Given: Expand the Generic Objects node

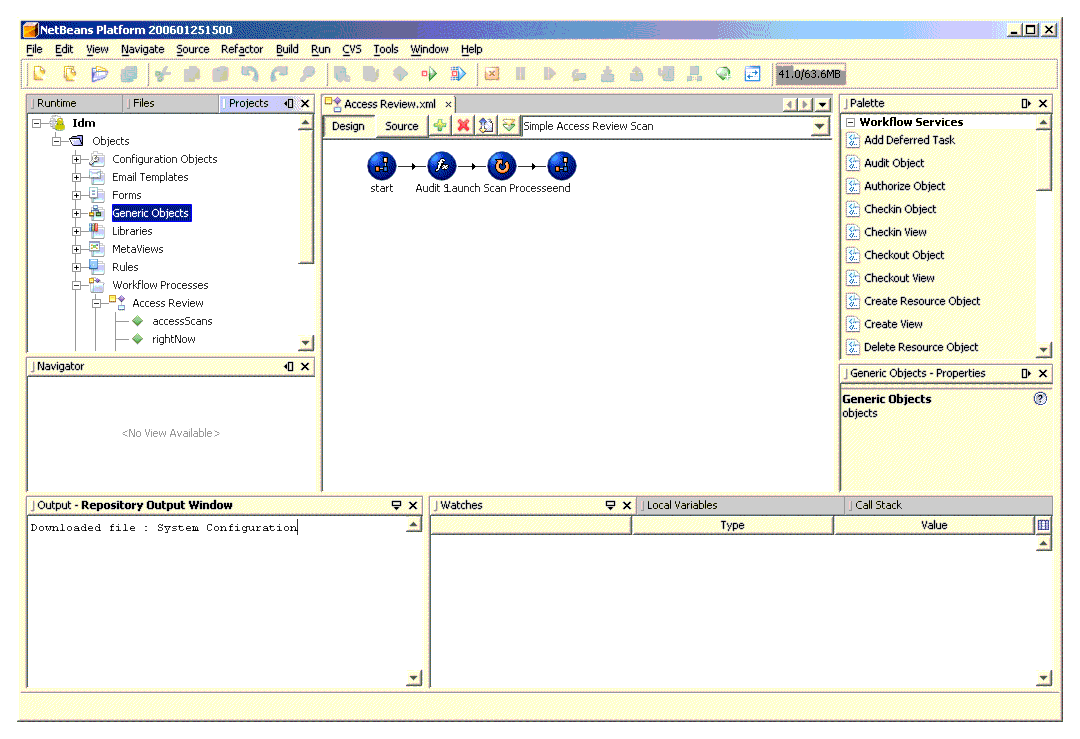Looking at the screenshot, I should [76, 214].
